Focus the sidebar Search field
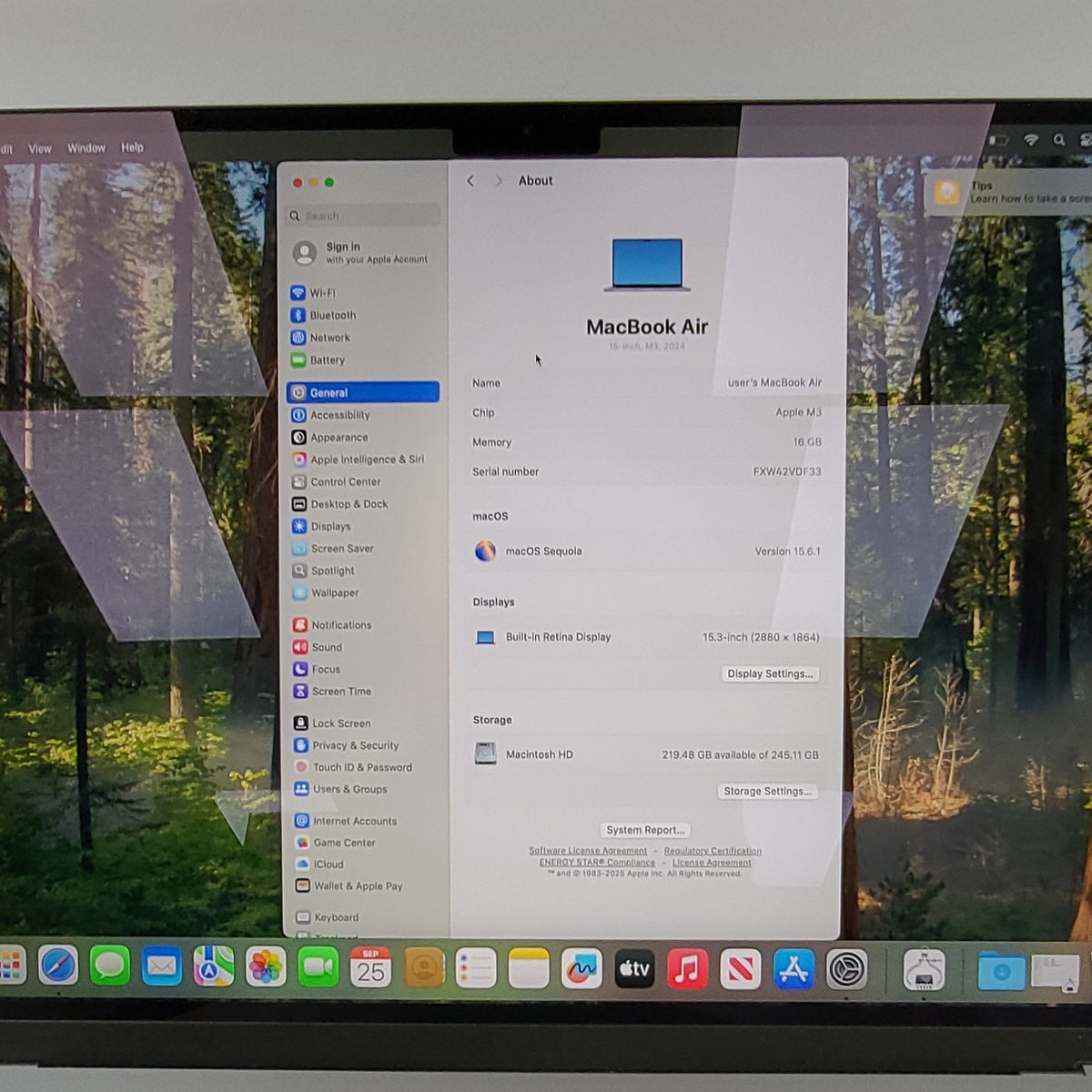The height and width of the screenshot is (1092, 1092). coord(363,216)
